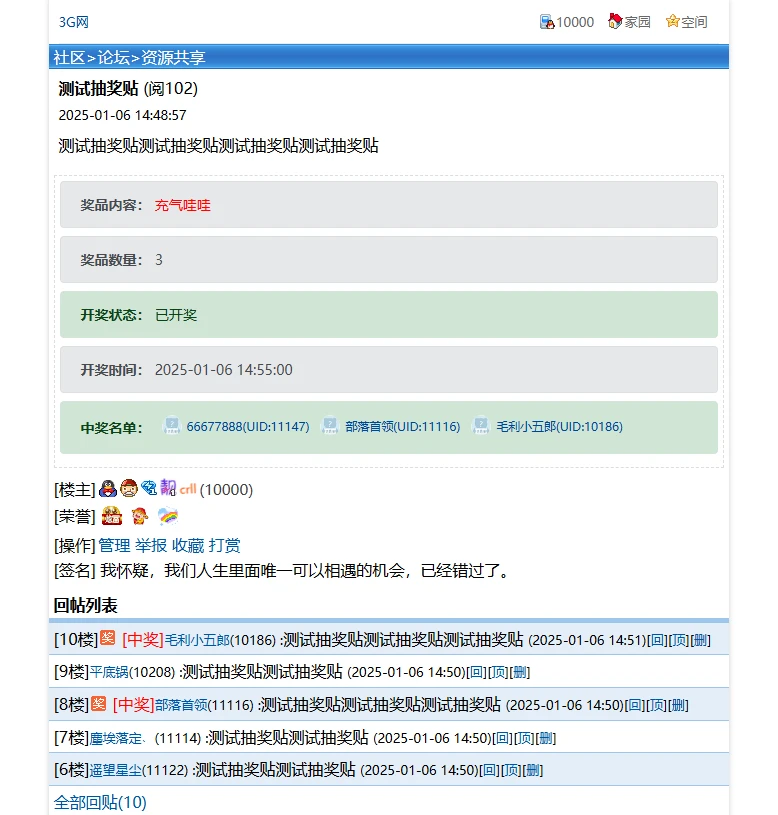
Task: Open winner 部落首领(UID:11116) profile
Action: click(402, 427)
